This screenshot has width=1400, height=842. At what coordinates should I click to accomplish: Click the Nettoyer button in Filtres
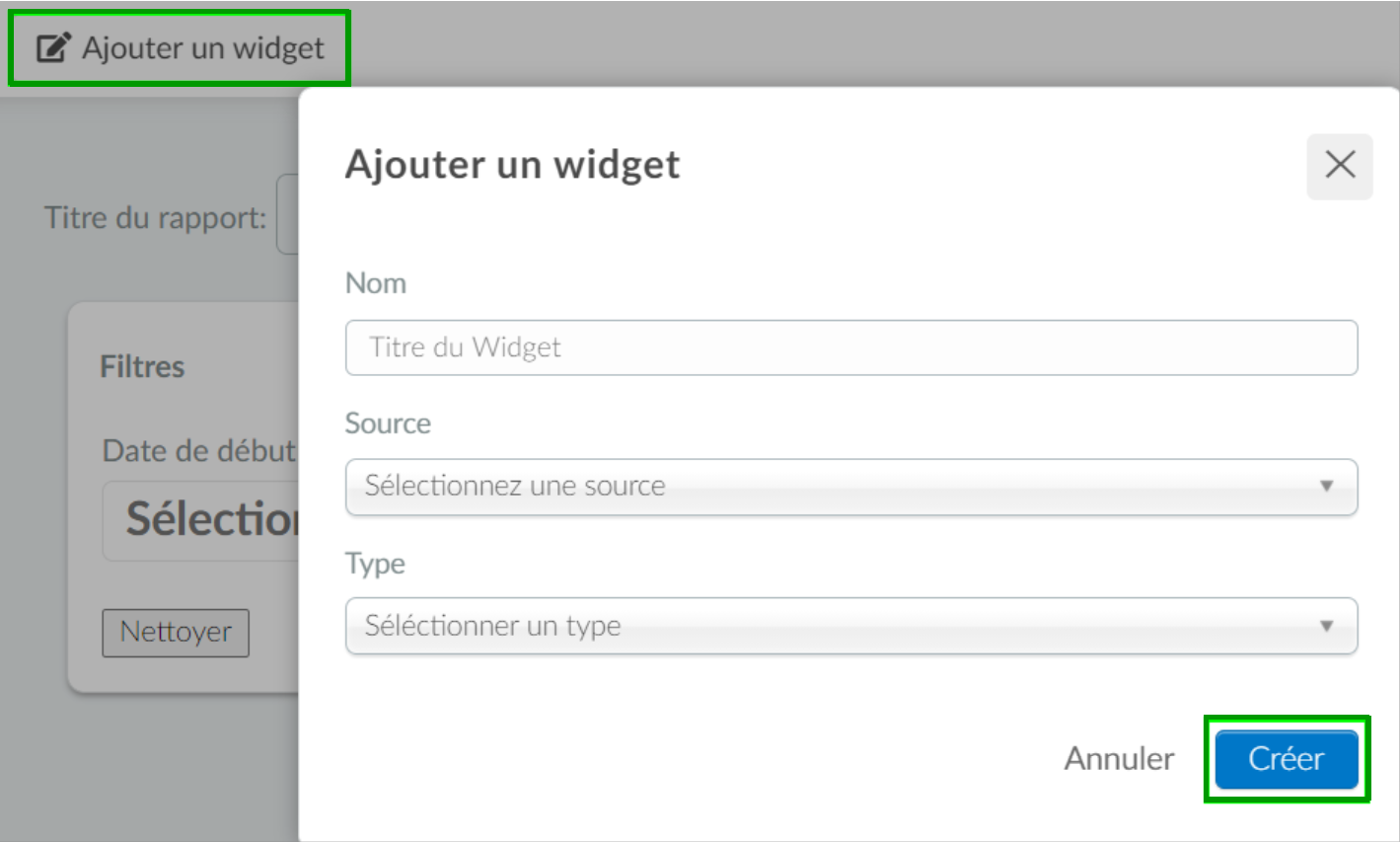pos(176,633)
